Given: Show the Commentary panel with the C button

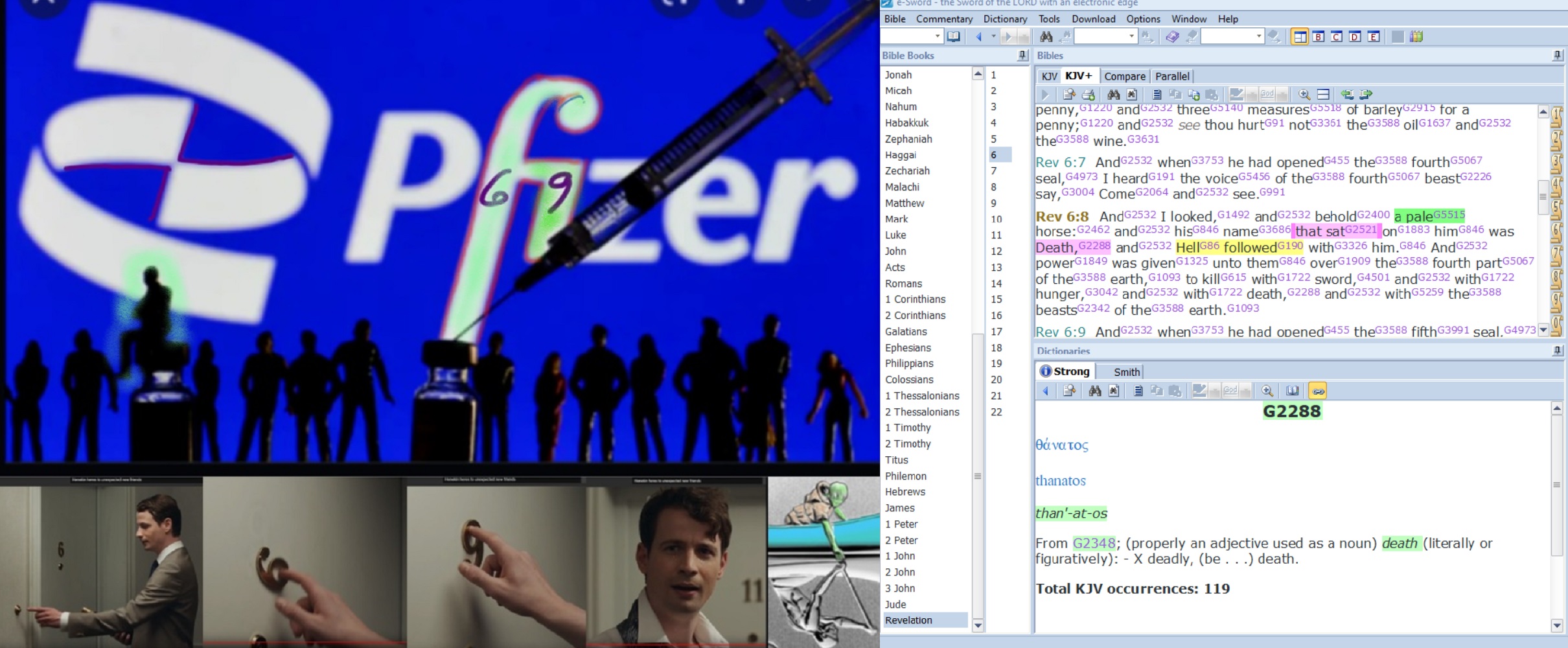Looking at the screenshot, I should (x=1336, y=37).
